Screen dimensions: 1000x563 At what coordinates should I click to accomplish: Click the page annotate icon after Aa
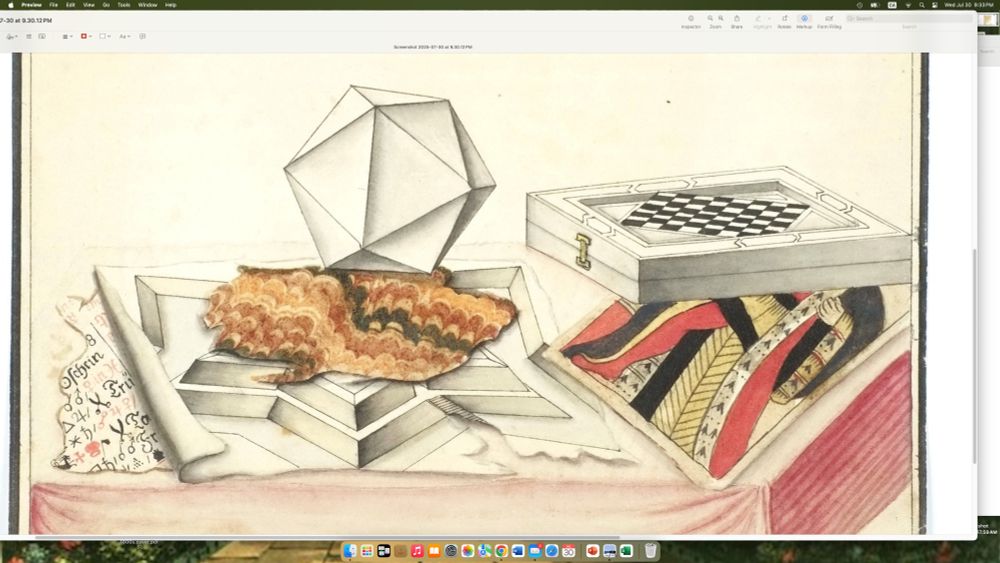pos(142,36)
